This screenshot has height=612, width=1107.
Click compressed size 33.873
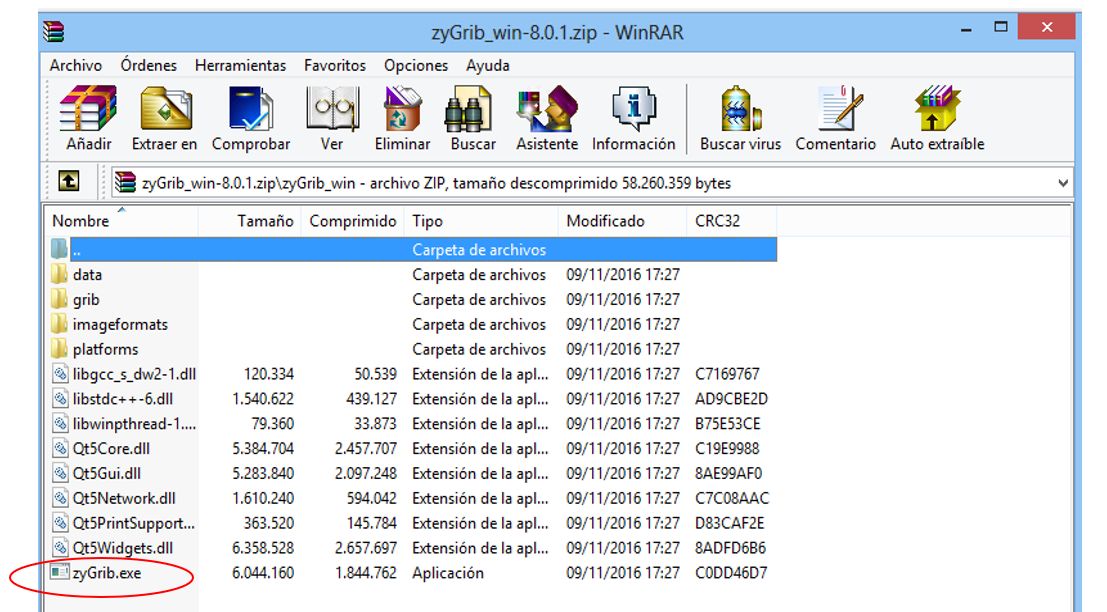click(x=375, y=424)
